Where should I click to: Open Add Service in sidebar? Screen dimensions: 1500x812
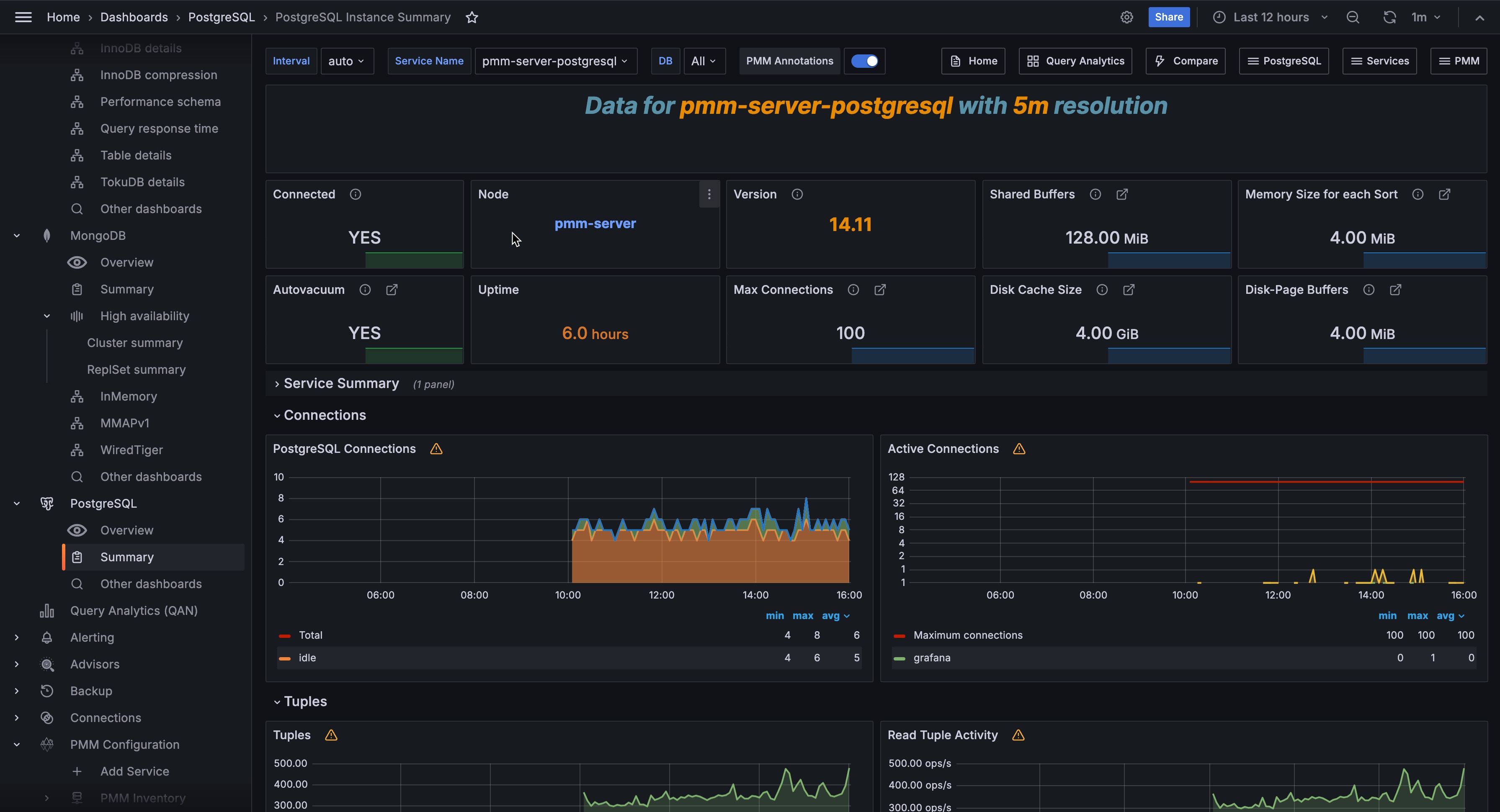(134, 771)
